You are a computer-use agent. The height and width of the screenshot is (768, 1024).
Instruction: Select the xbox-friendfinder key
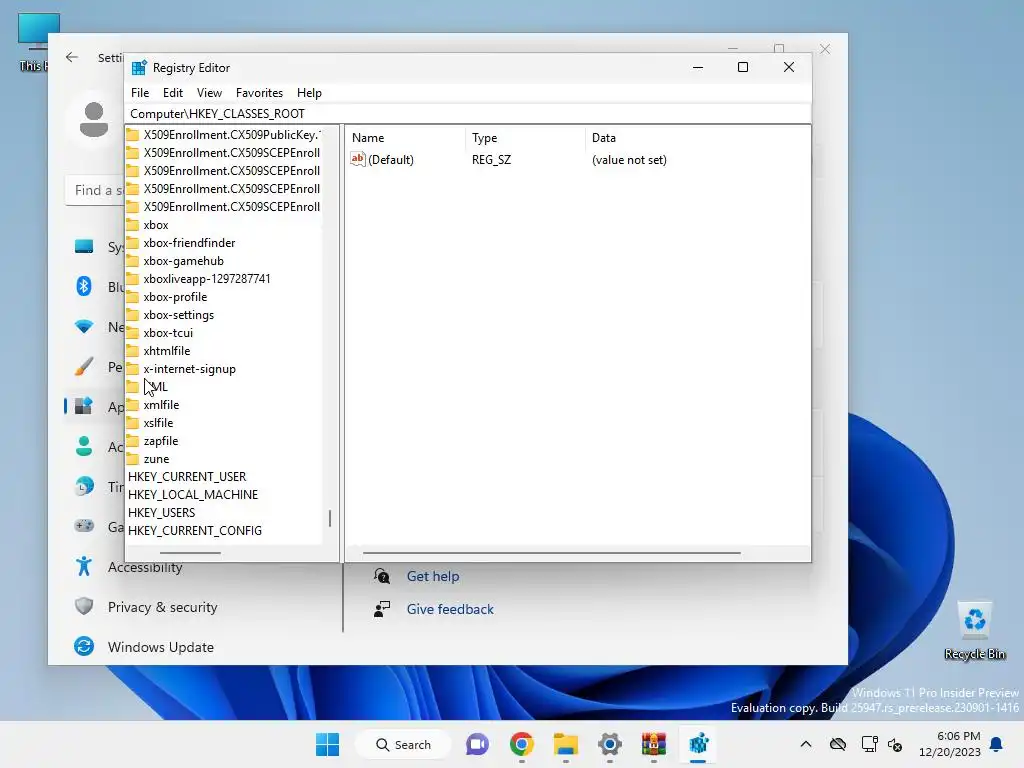[189, 243]
